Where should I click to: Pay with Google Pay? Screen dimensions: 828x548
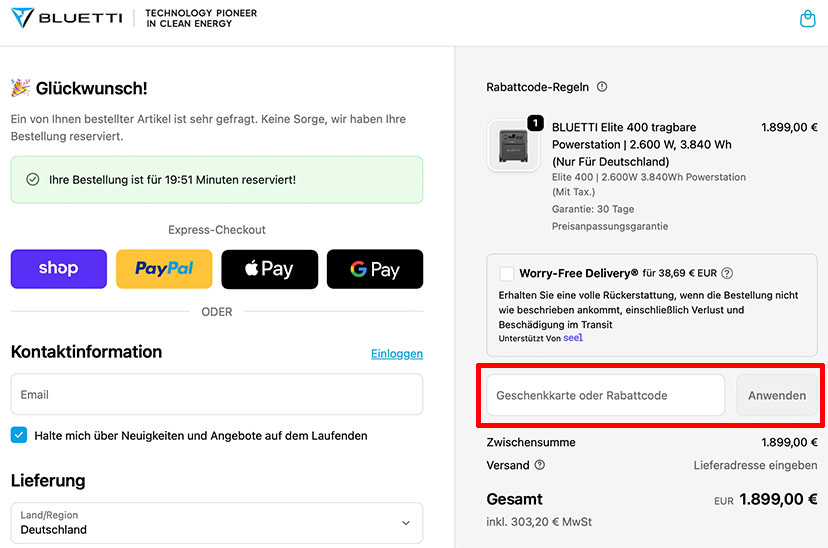pyautogui.click(x=375, y=269)
